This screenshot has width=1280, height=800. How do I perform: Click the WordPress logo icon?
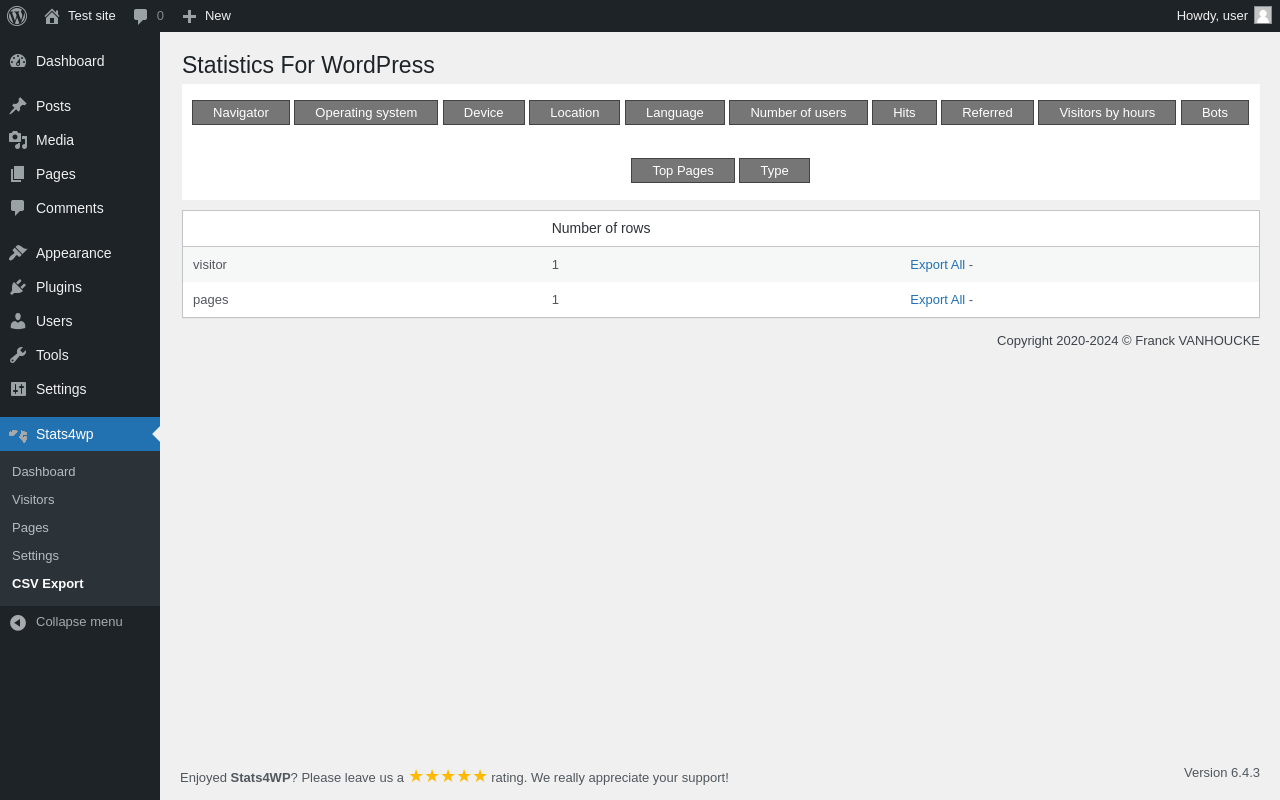[x=17, y=16]
